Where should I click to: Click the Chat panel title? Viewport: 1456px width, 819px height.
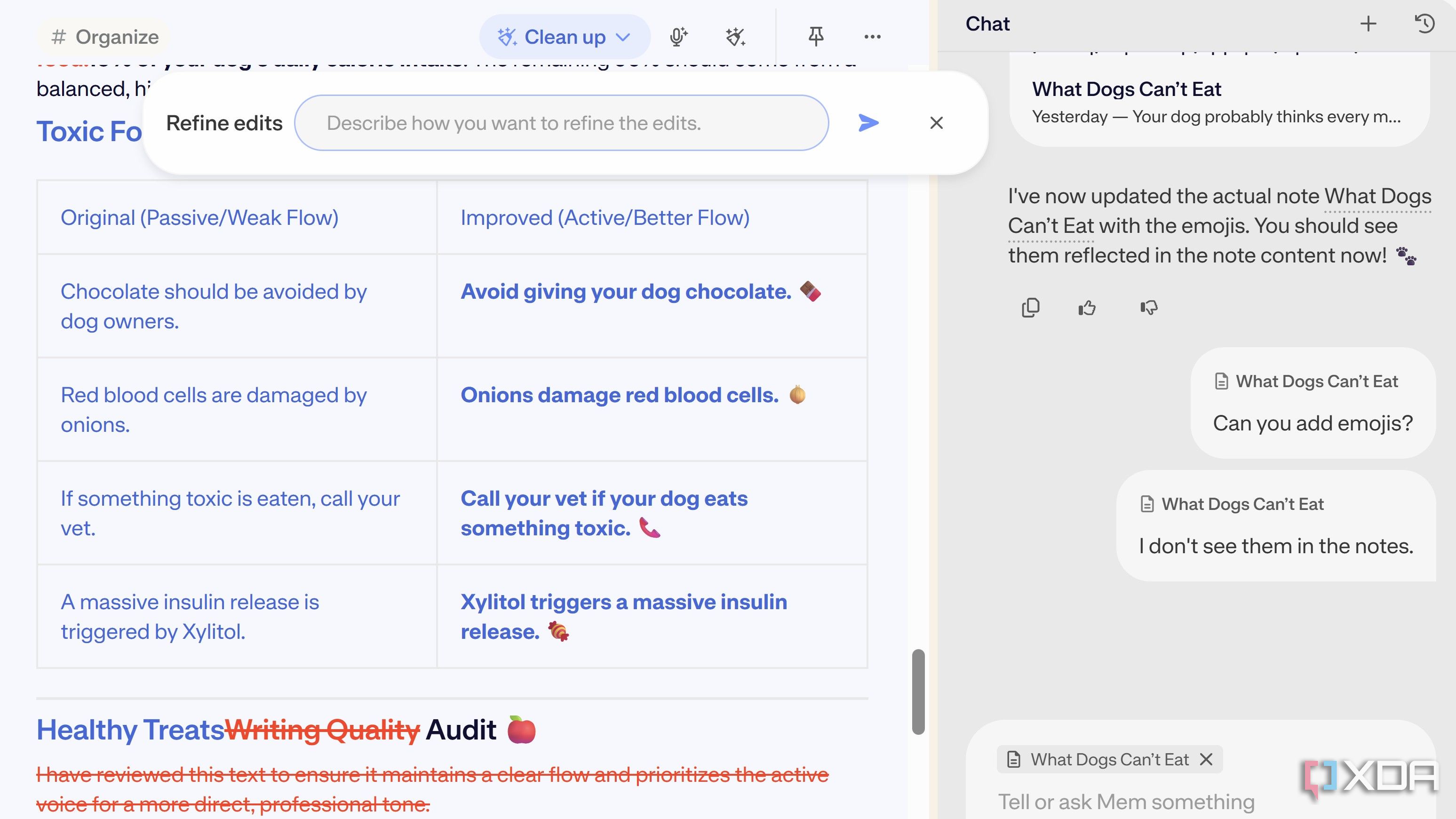click(987, 24)
